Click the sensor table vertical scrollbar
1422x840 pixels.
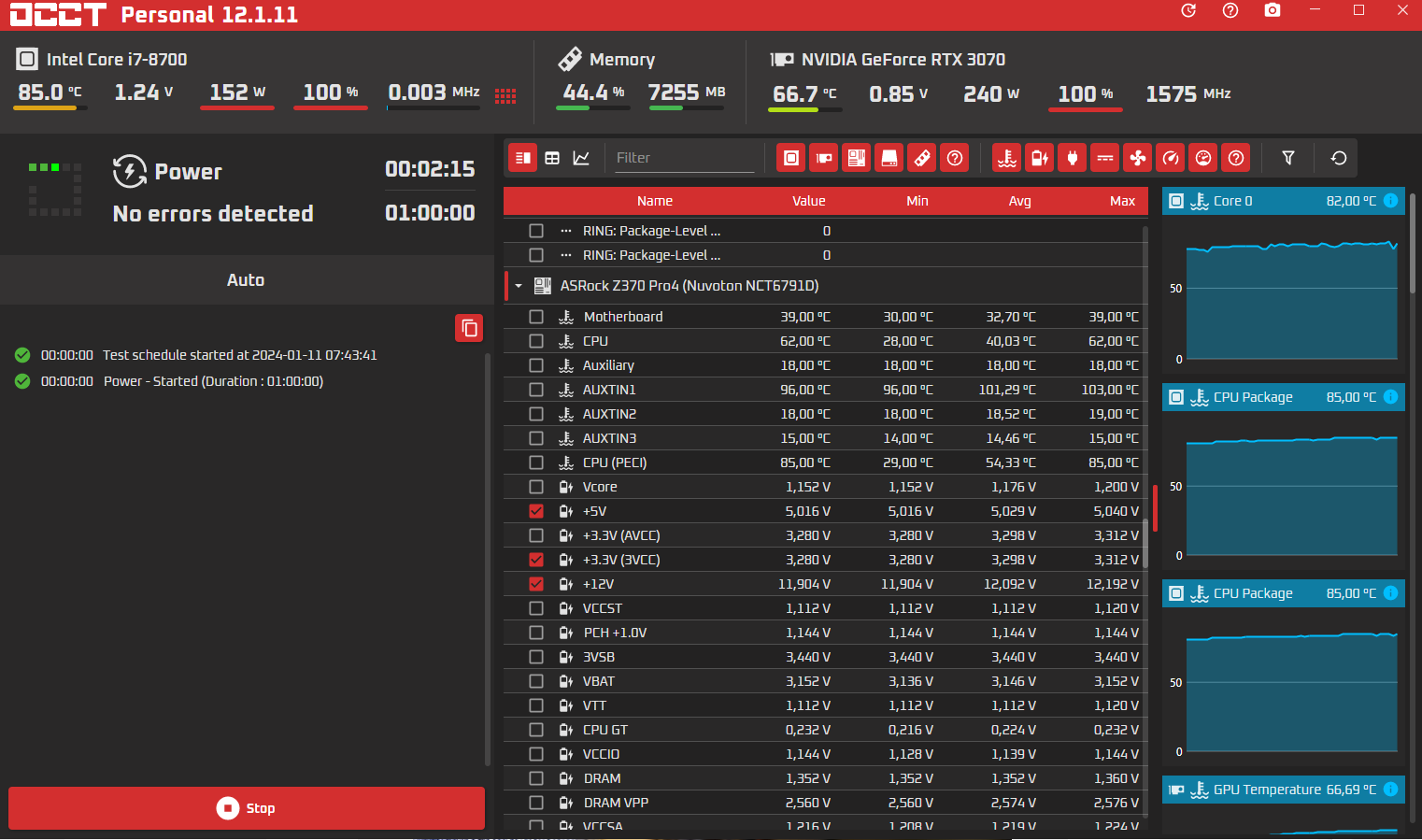pyautogui.click(x=1145, y=545)
